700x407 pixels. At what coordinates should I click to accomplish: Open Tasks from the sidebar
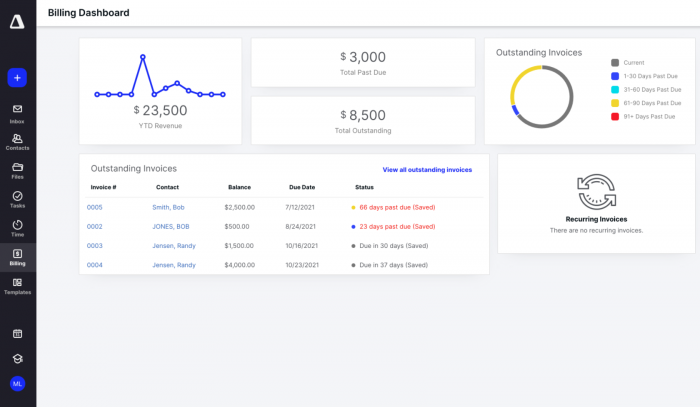click(x=17, y=199)
